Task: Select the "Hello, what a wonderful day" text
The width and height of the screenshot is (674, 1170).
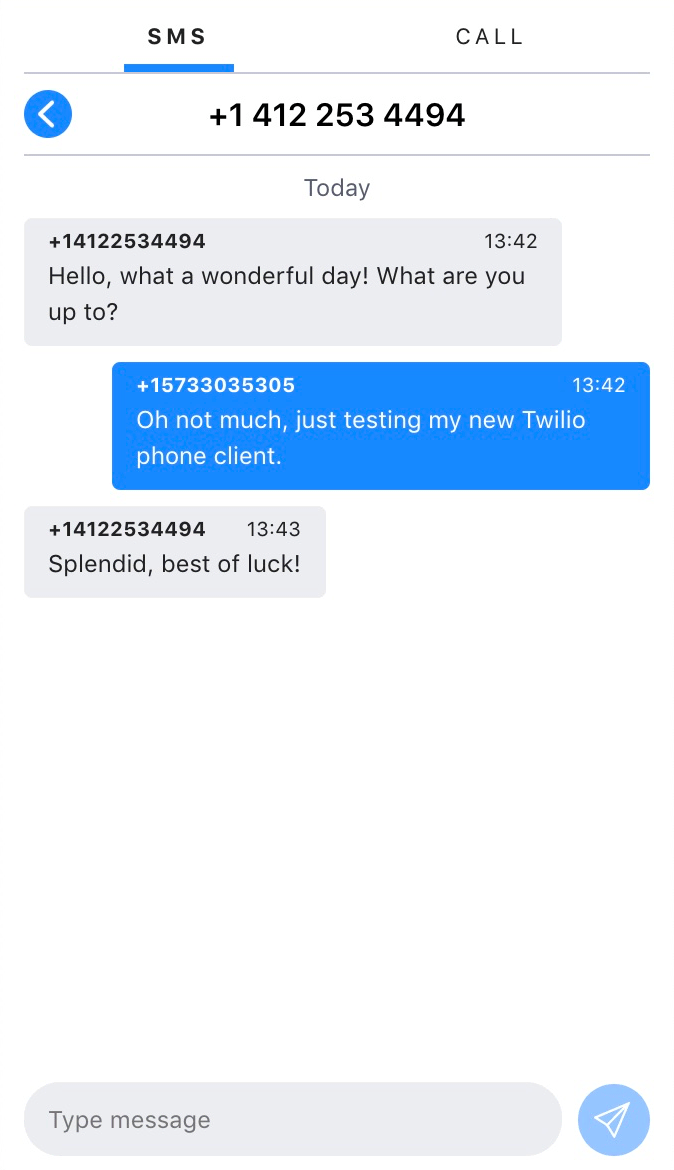Action: pyautogui.click(x=286, y=276)
